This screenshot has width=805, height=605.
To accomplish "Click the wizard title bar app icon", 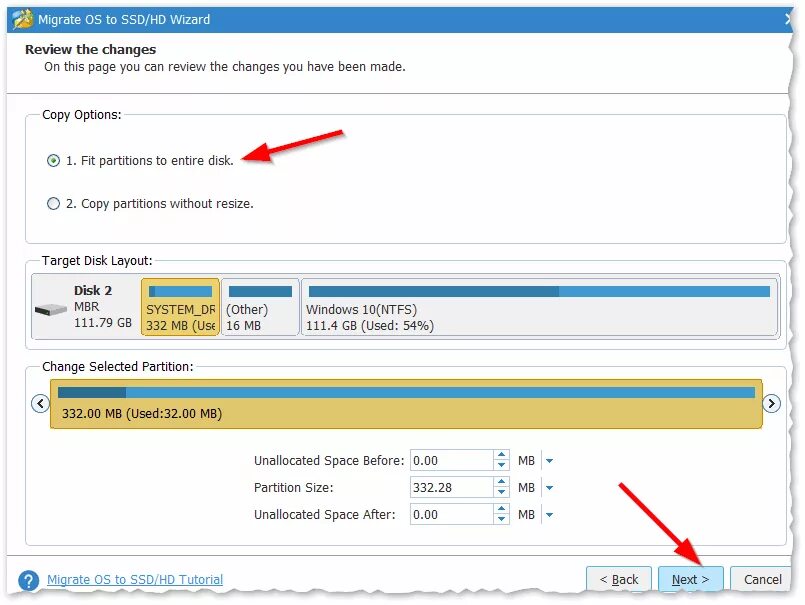I will [x=23, y=20].
